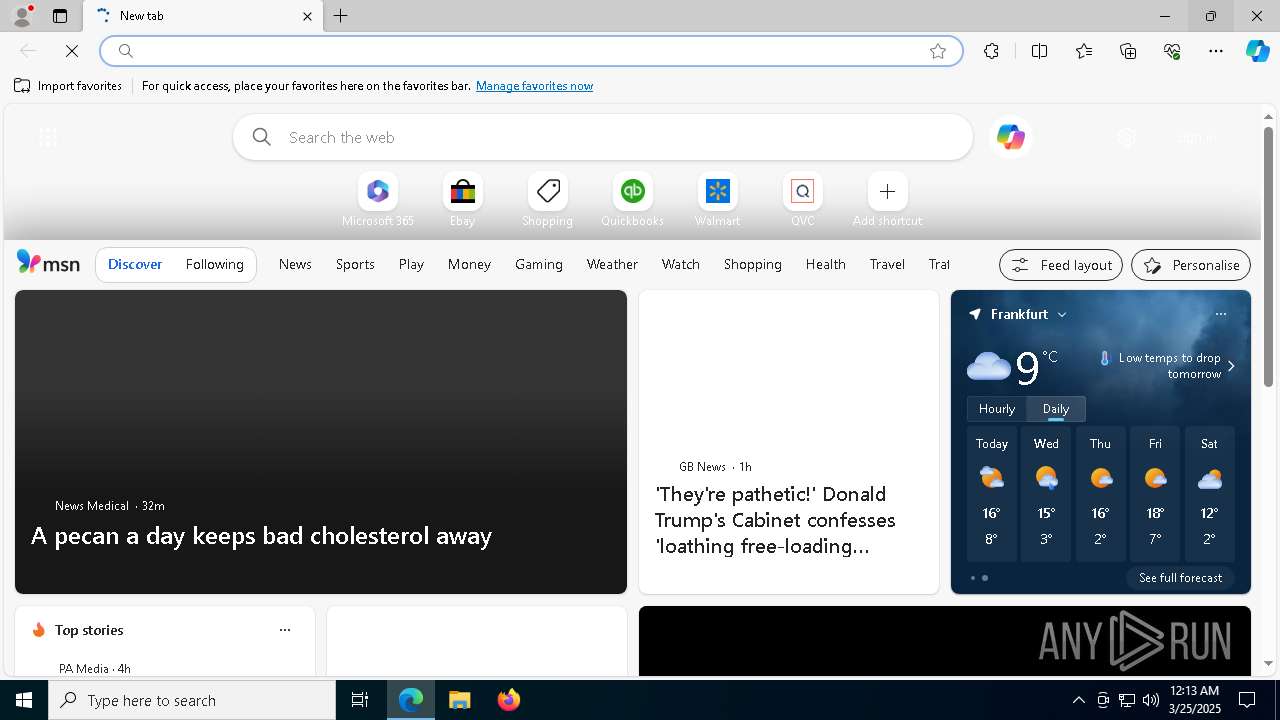Click Import favorites
The height and width of the screenshot is (720, 1280).
pyautogui.click(x=68, y=86)
